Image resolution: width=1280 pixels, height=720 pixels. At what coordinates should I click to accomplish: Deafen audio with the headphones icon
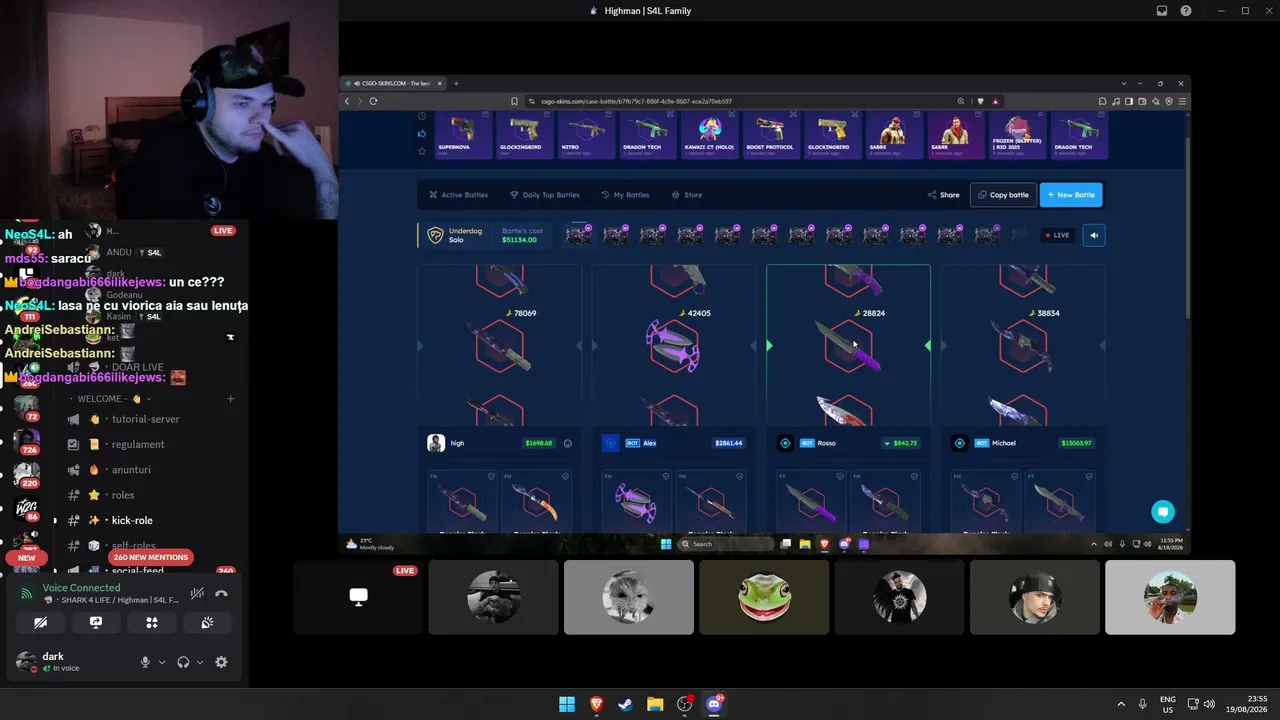click(x=183, y=662)
